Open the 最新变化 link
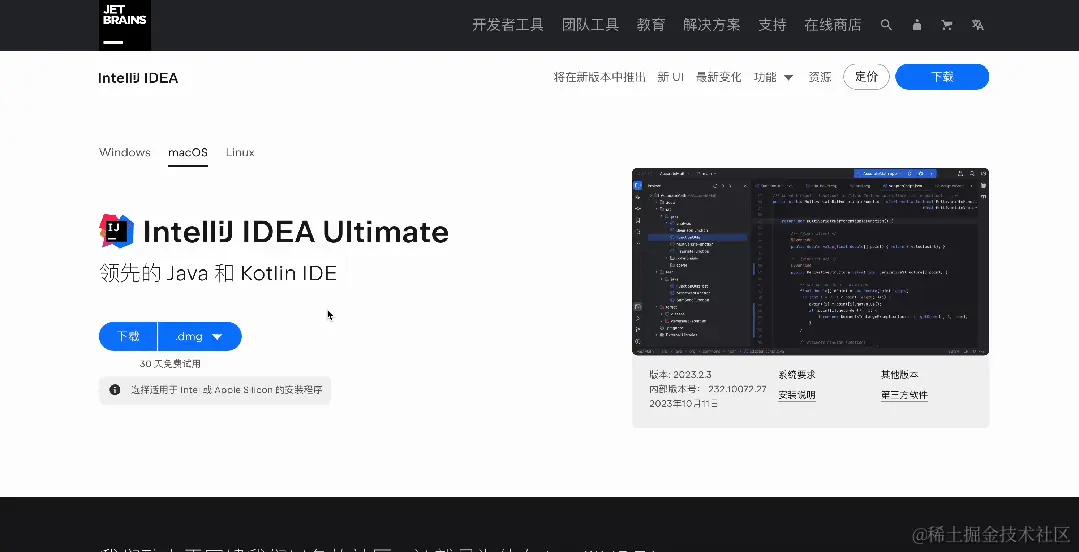The image size is (1079, 552). tap(718, 77)
